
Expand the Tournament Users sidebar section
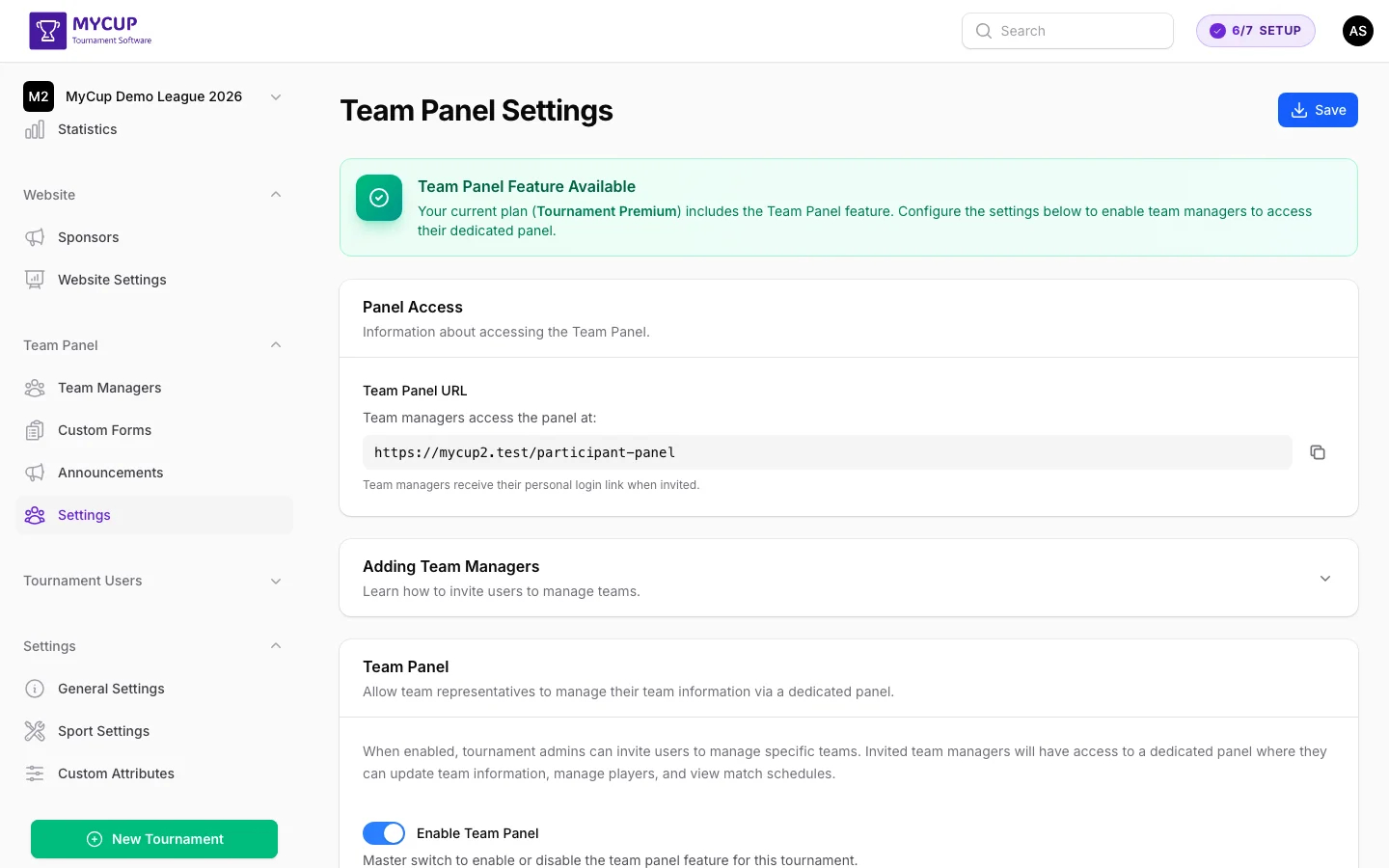click(x=276, y=581)
